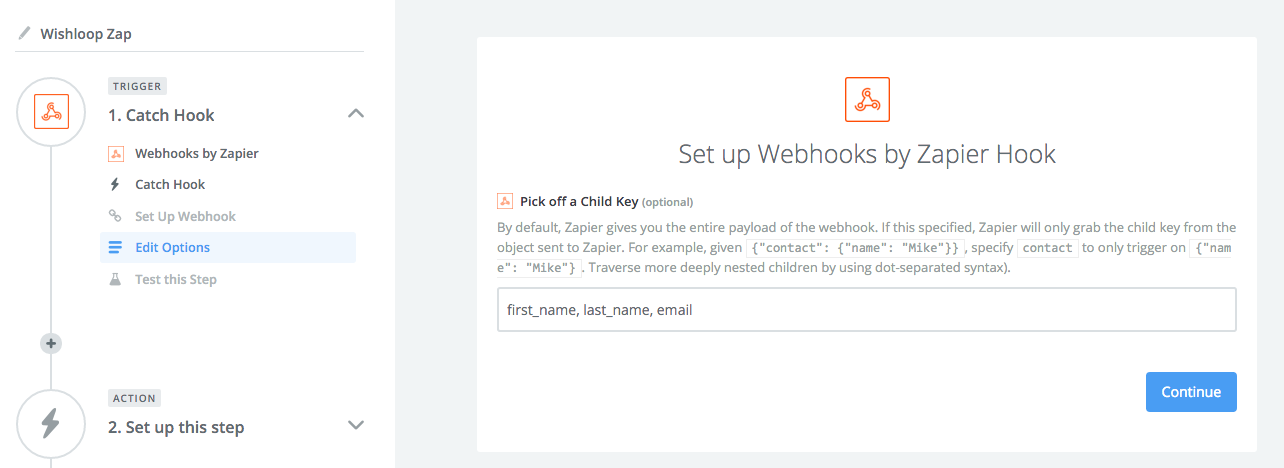Open the Test this Step menu item

coord(176,279)
